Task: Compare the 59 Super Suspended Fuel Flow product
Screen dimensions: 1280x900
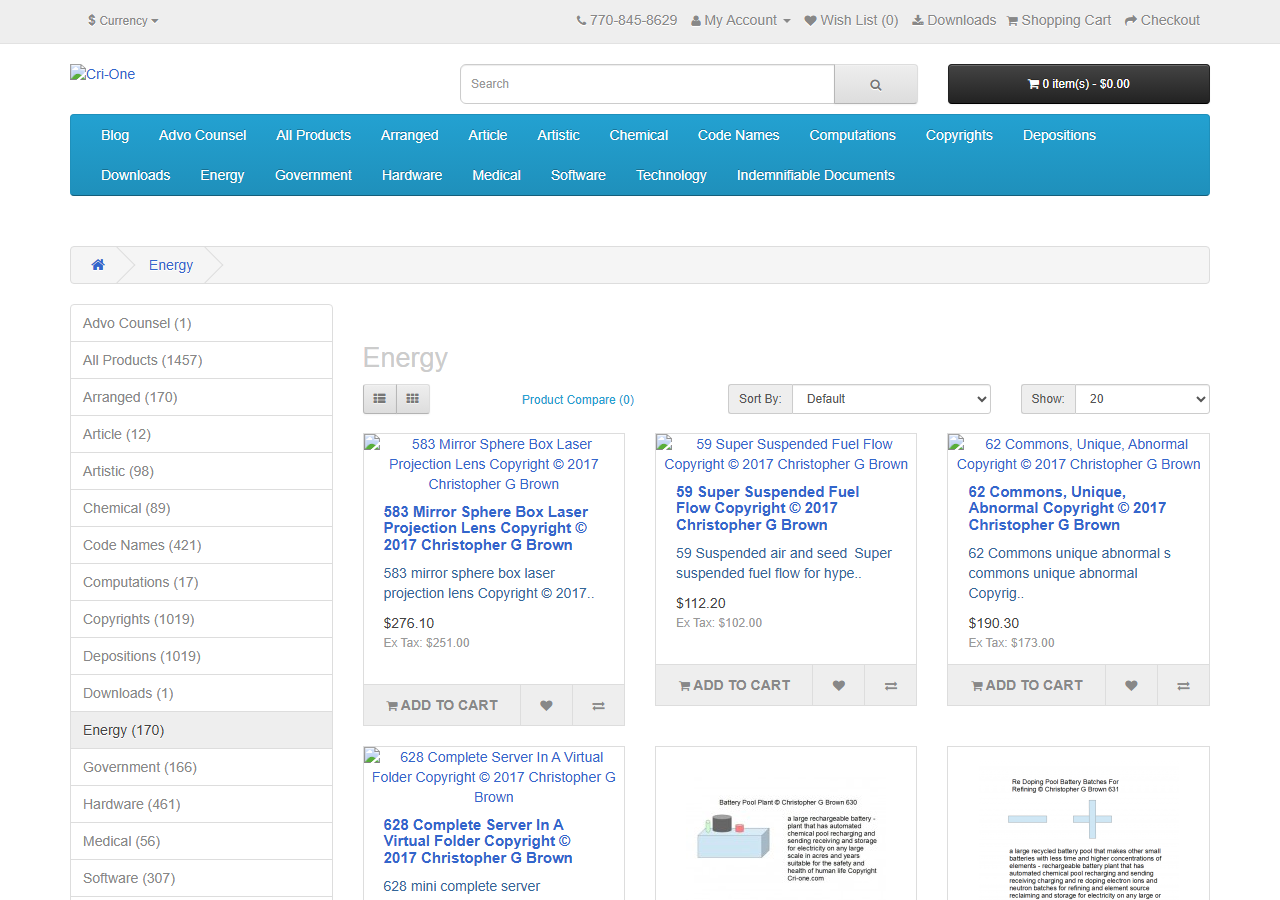Action: pyautogui.click(x=890, y=685)
